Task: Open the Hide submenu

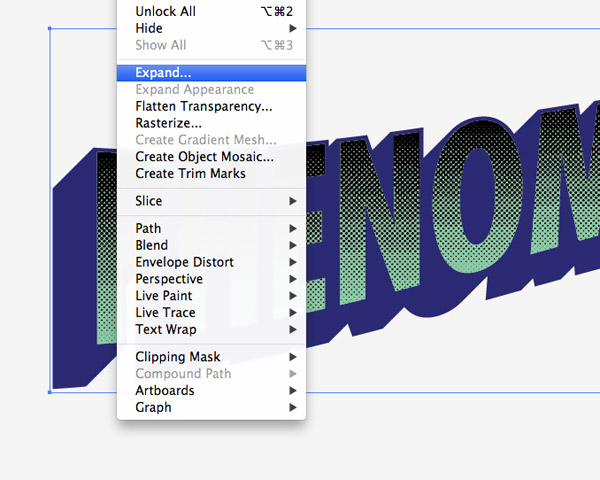Action: tap(211, 28)
